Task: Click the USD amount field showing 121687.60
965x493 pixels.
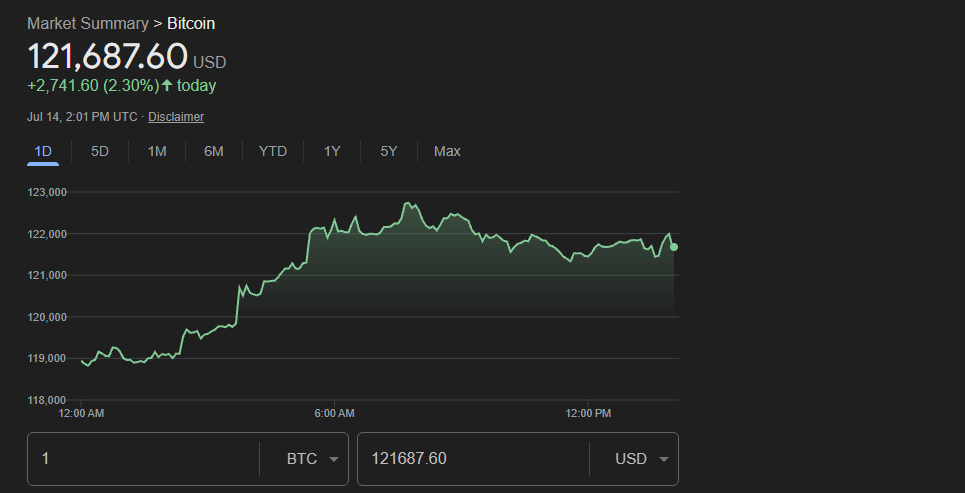Action: tap(473, 459)
